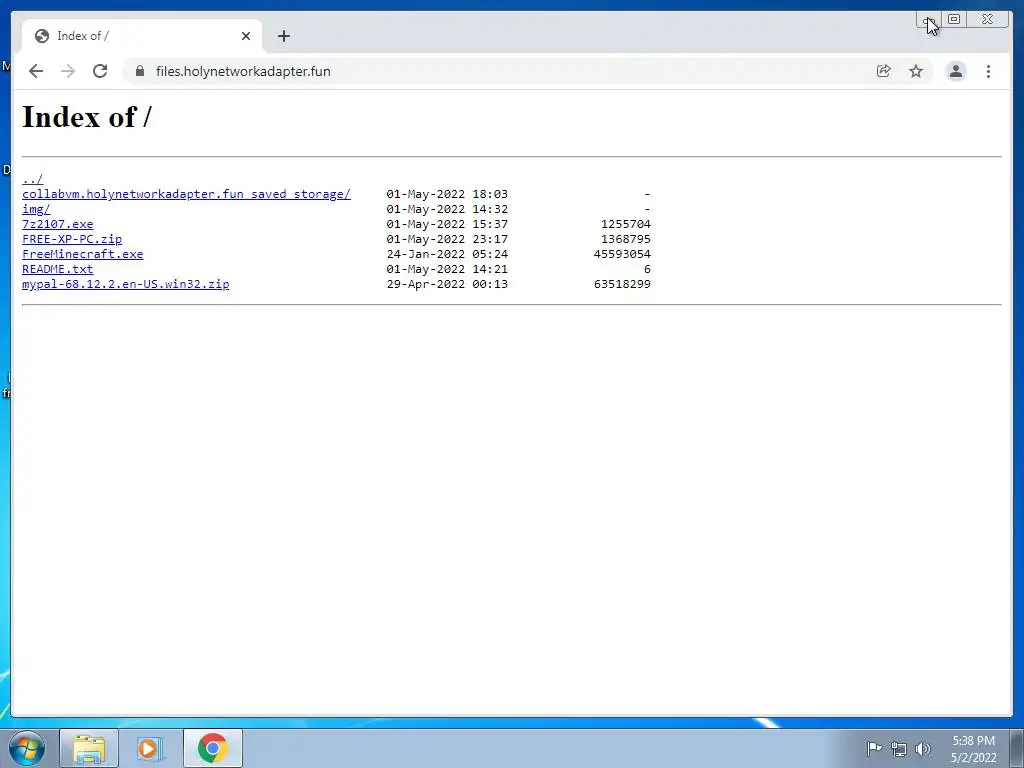Share this page using share icon
Viewport: 1024px width, 768px height.
(x=884, y=71)
